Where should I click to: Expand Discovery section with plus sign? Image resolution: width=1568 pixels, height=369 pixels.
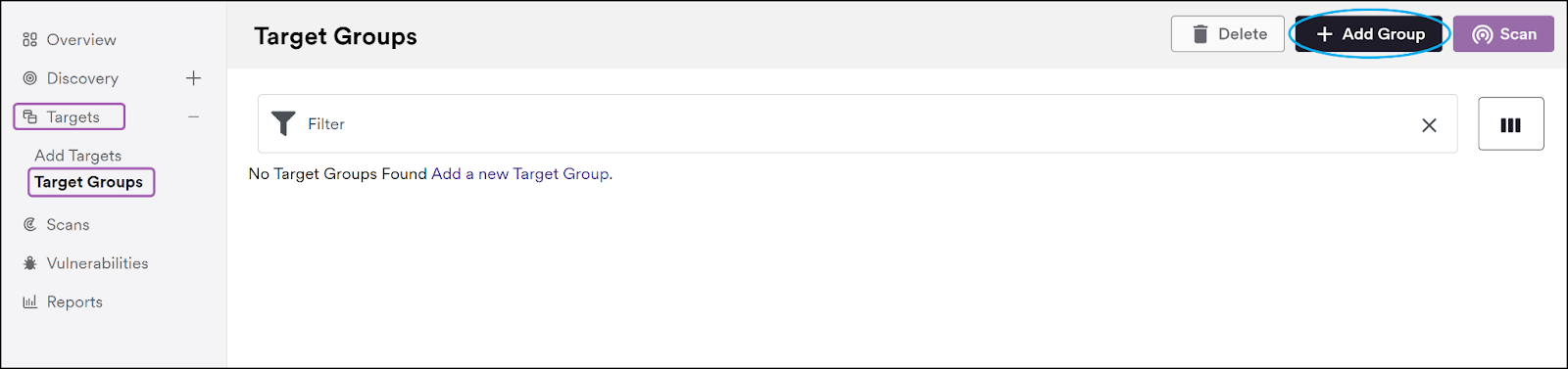pyautogui.click(x=194, y=78)
